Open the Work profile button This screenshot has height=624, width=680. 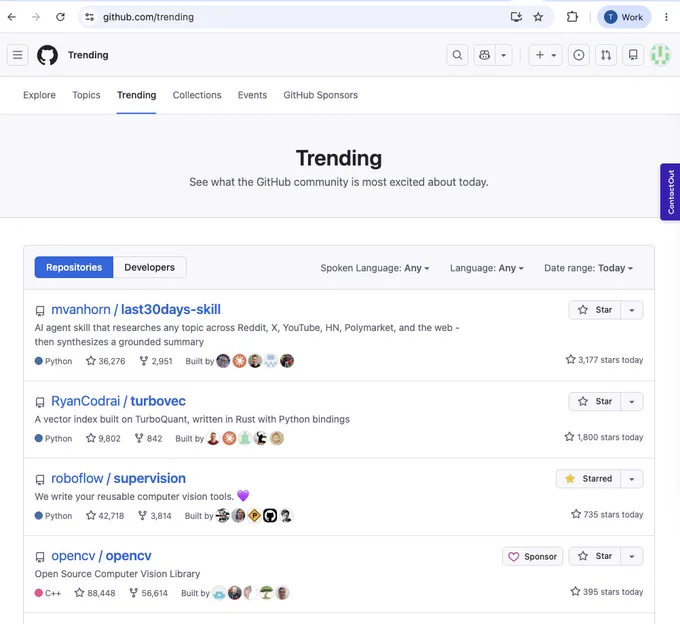tap(624, 17)
